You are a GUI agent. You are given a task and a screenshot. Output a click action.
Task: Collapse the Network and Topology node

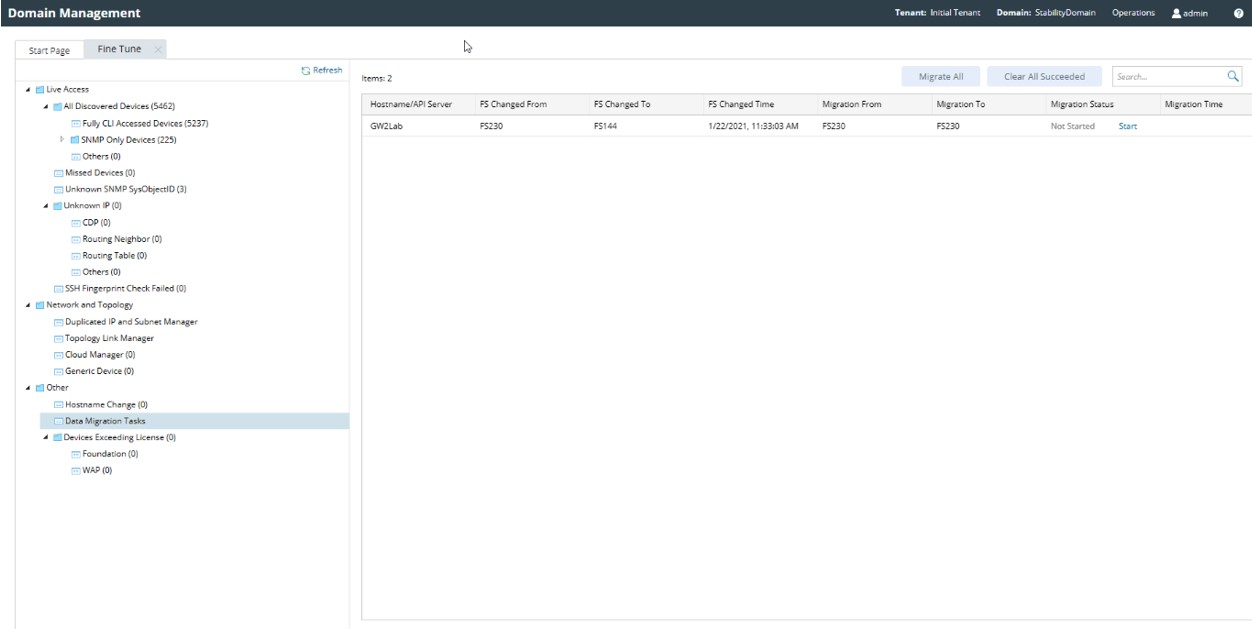click(x=28, y=305)
